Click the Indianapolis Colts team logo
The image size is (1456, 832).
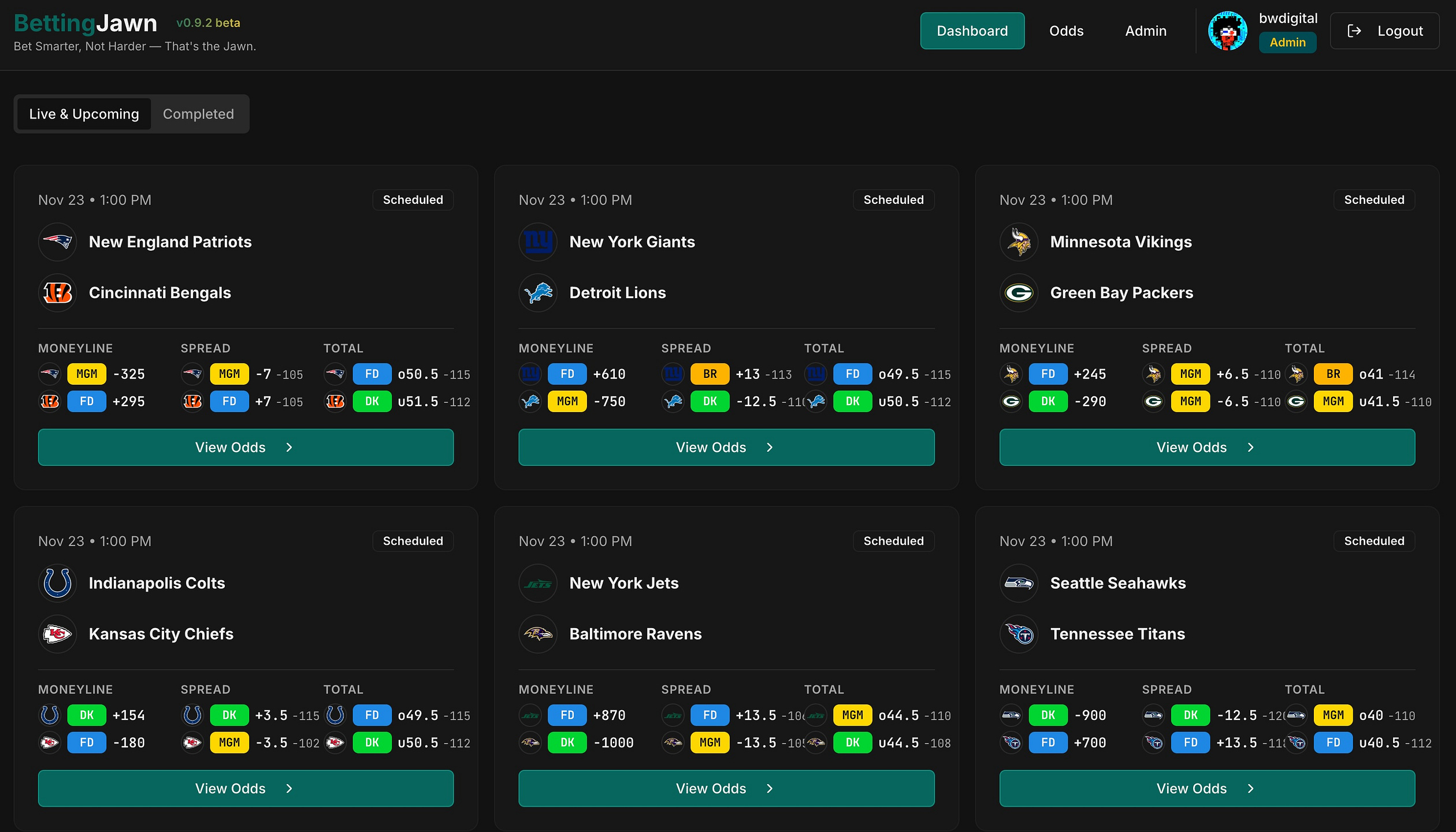click(58, 583)
